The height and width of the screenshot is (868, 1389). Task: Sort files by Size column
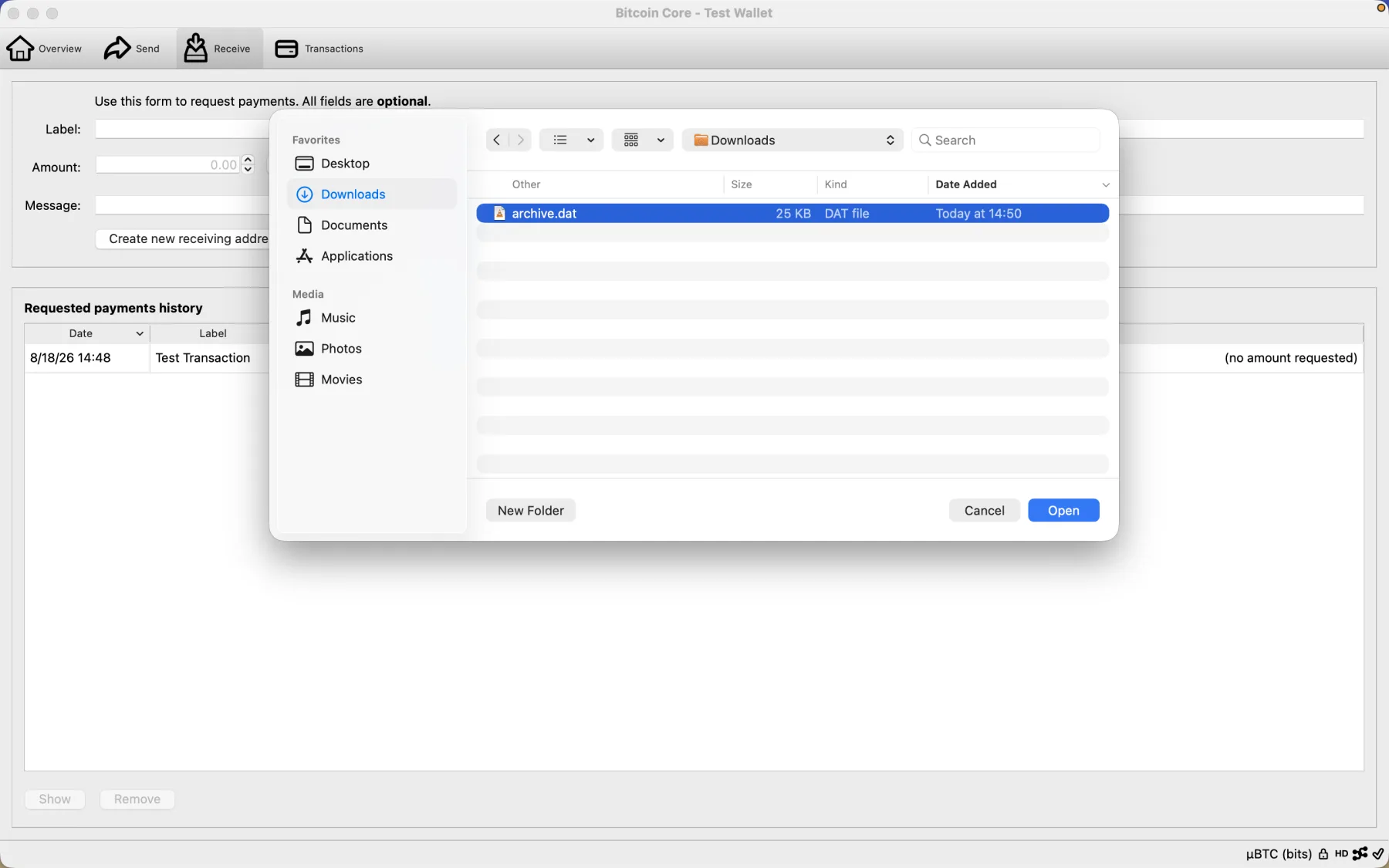coord(742,184)
